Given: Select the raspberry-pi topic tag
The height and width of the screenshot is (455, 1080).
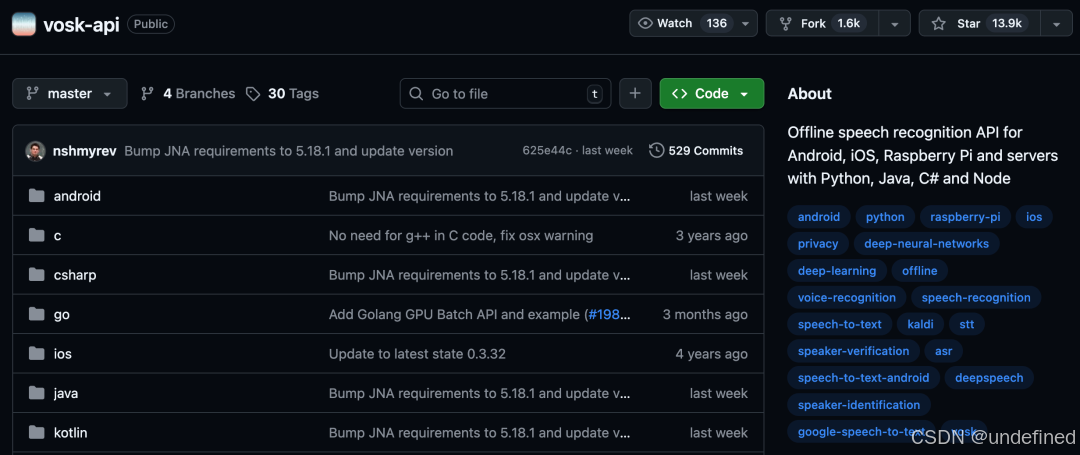Looking at the screenshot, I should [965, 217].
